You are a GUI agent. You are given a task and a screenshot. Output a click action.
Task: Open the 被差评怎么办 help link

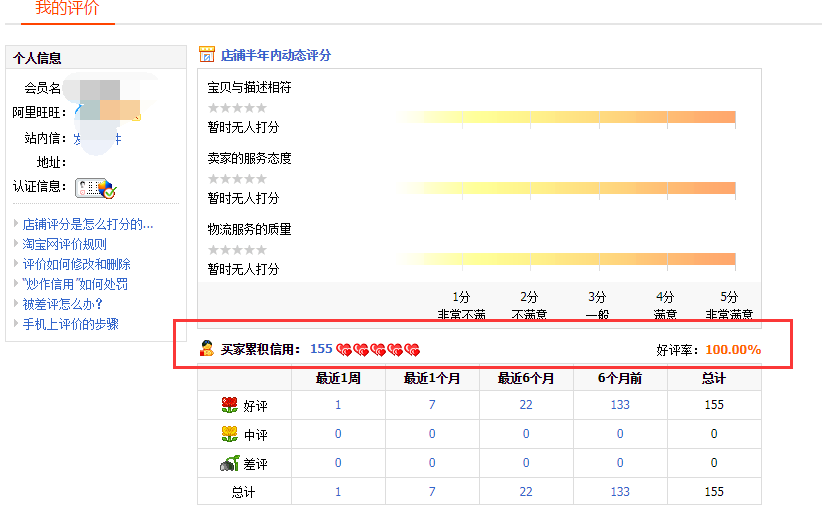click(63, 304)
